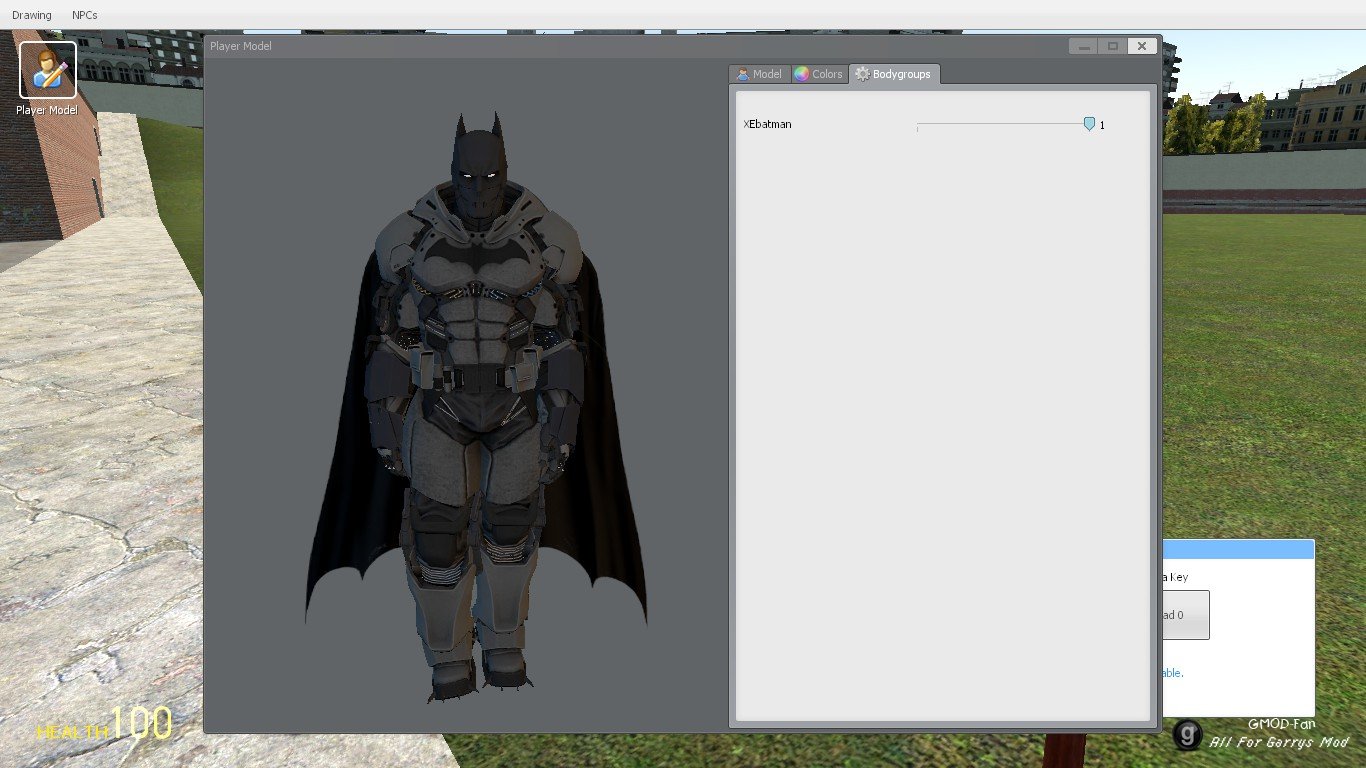The image size is (1366, 768).
Task: Close the Player Model window
Action: (x=1141, y=46)
